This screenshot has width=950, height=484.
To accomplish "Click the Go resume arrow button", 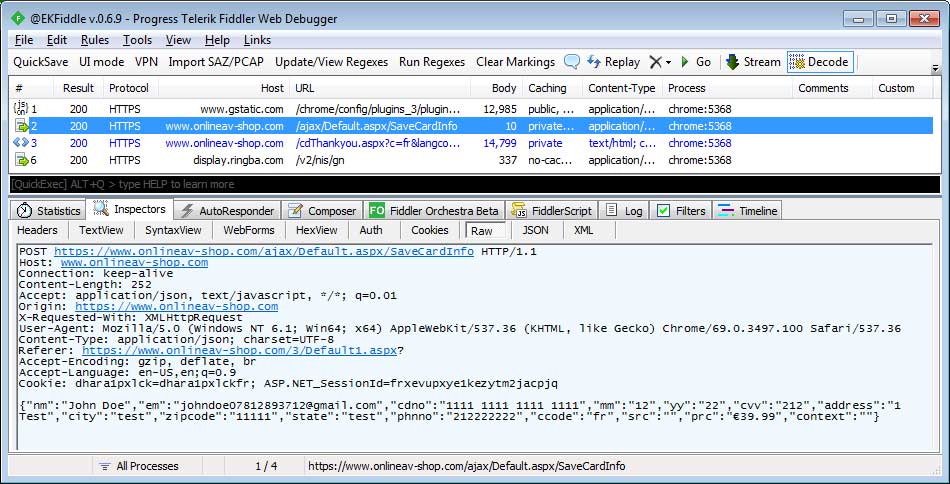I will click(695, 62).
